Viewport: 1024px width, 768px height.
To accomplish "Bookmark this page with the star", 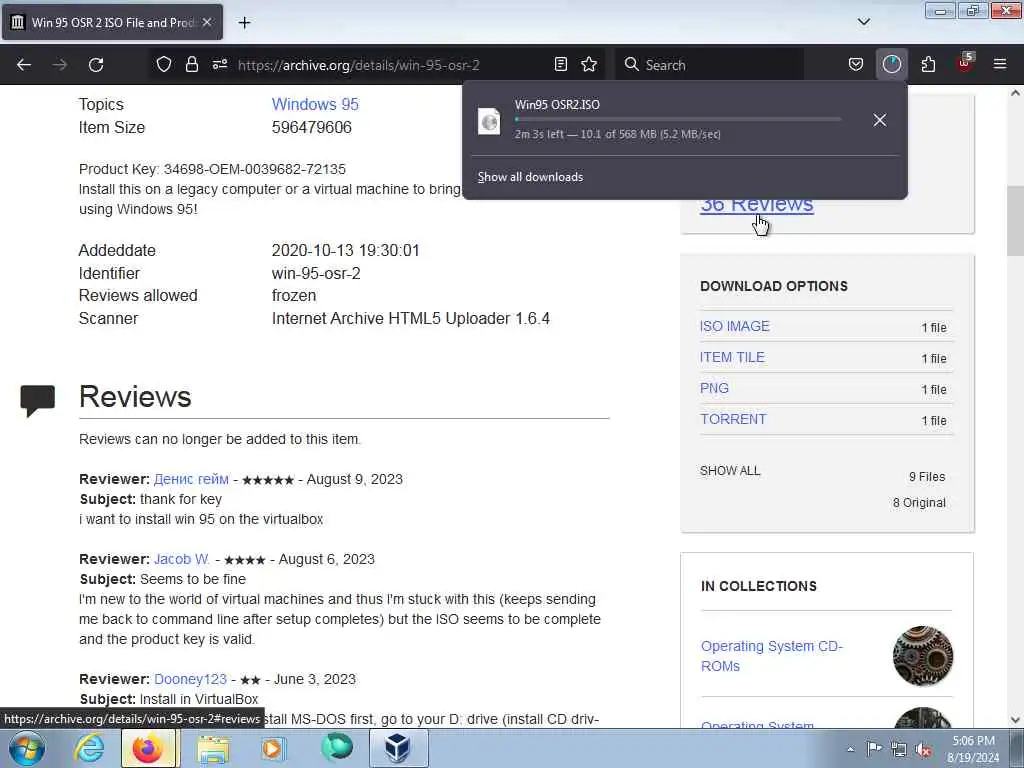I will point(589,65).
